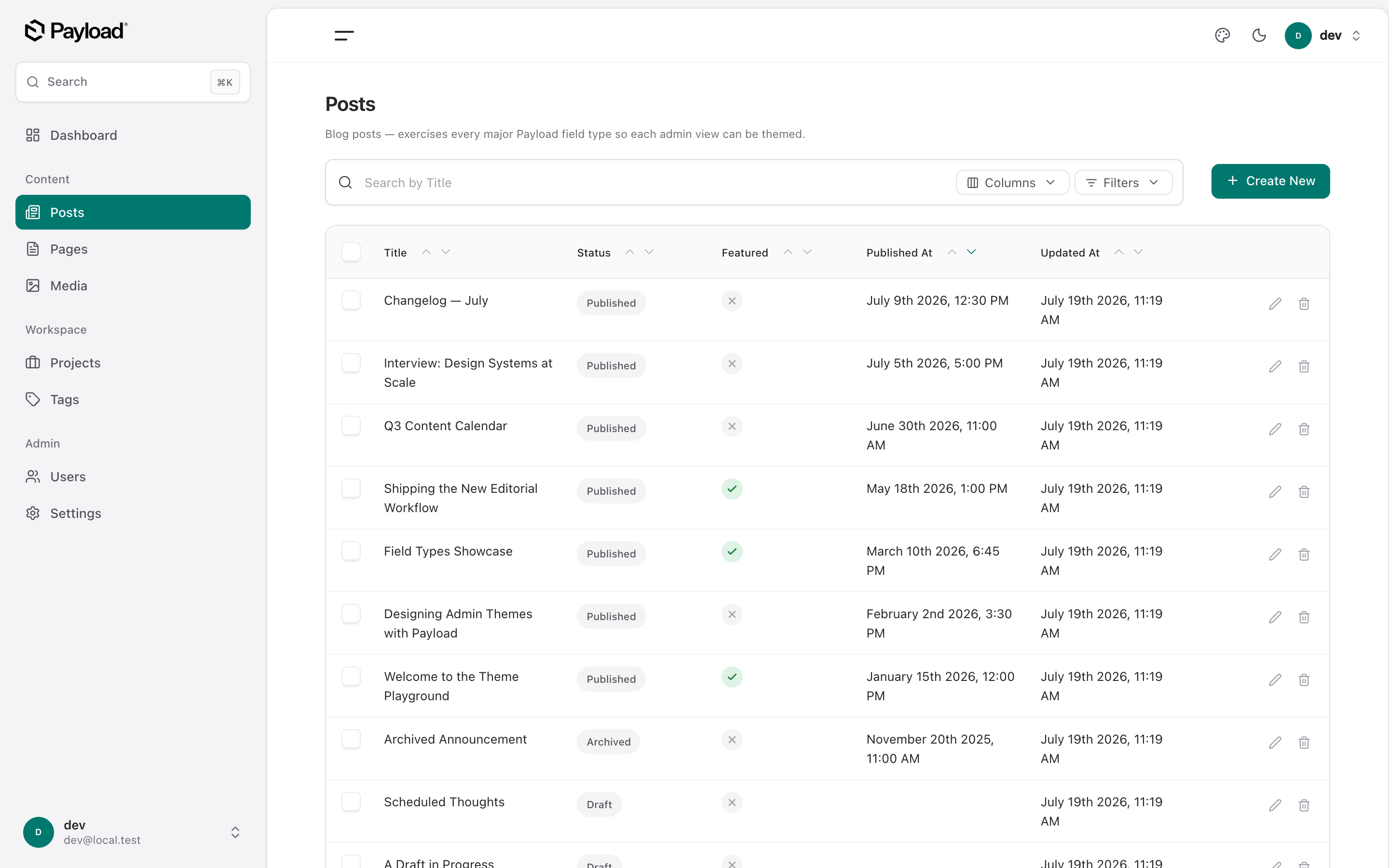
Task: Open Media collection
Action: [133, 285]
